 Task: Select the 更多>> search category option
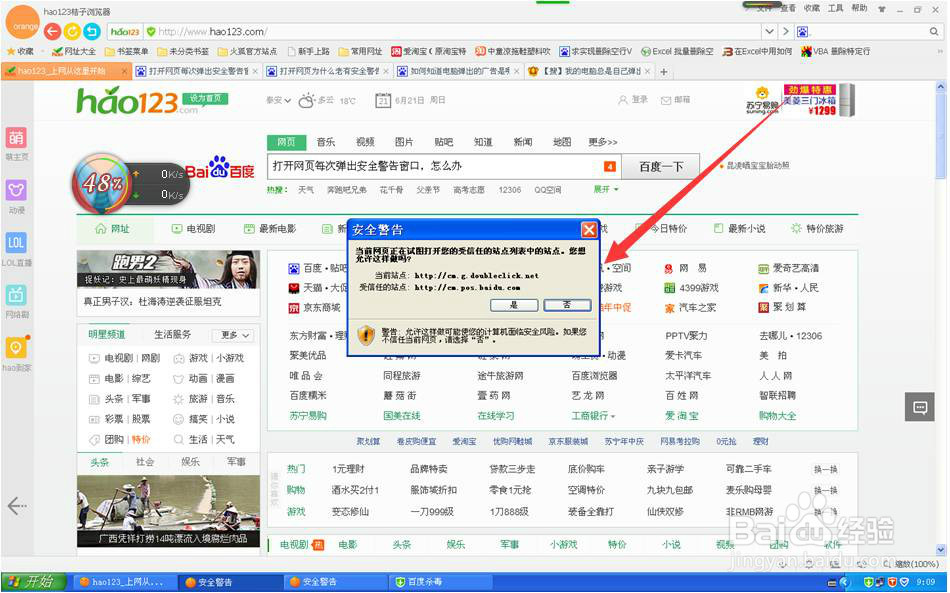[x=602, y=142]
